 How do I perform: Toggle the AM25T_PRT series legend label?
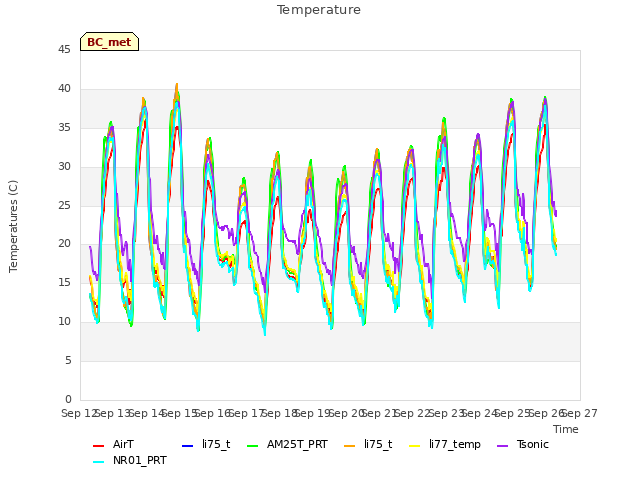297,444
